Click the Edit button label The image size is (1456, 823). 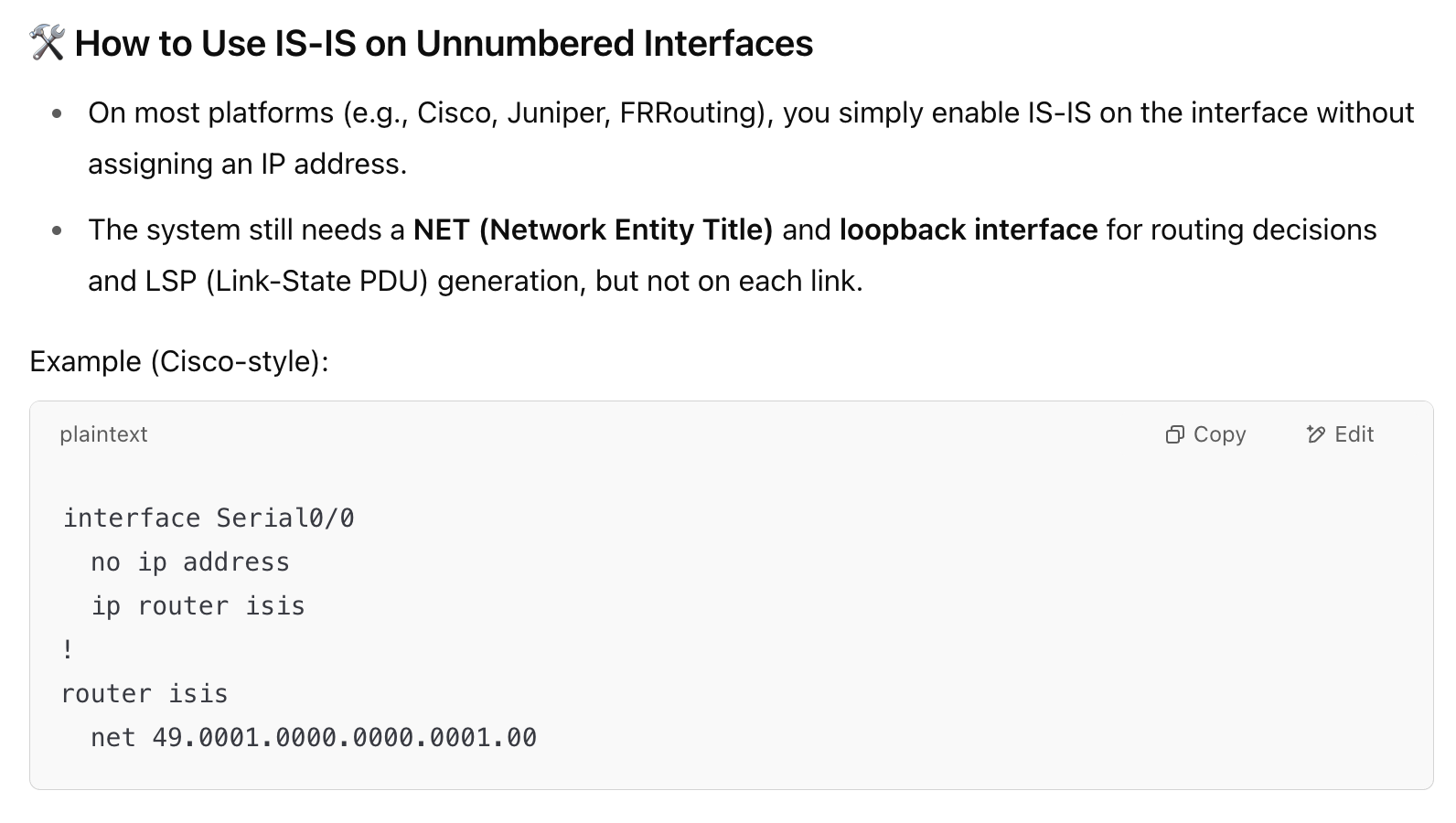click(1354, 434)
